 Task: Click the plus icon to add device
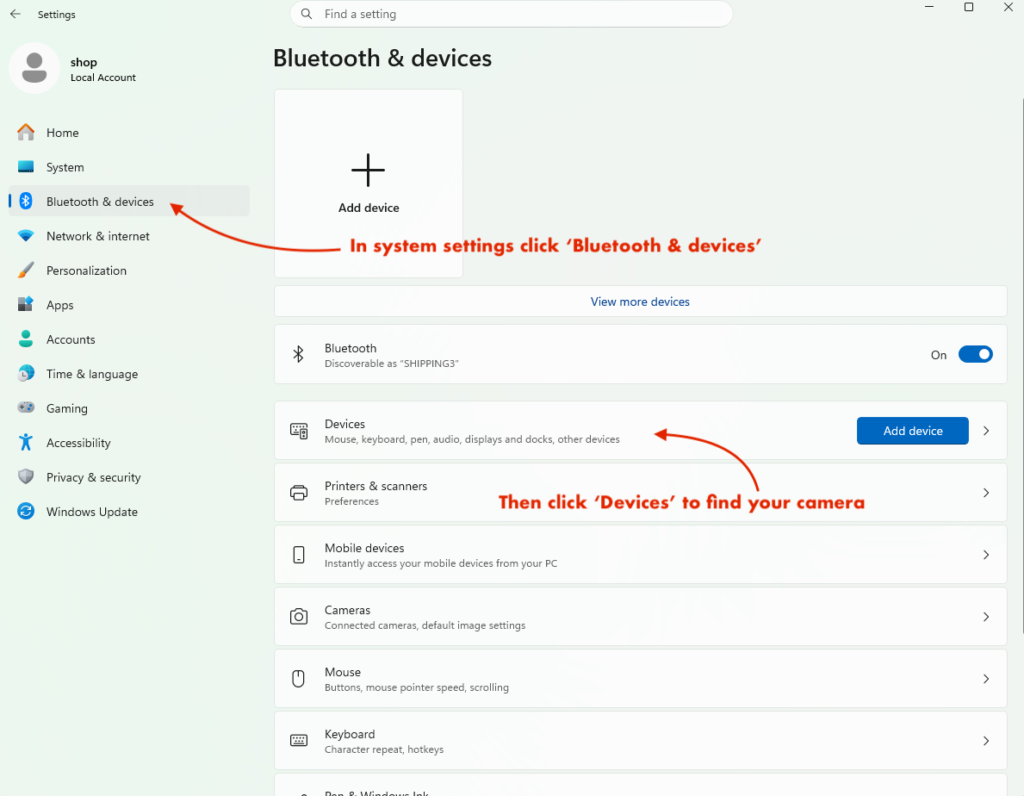(x=368, y=170)
